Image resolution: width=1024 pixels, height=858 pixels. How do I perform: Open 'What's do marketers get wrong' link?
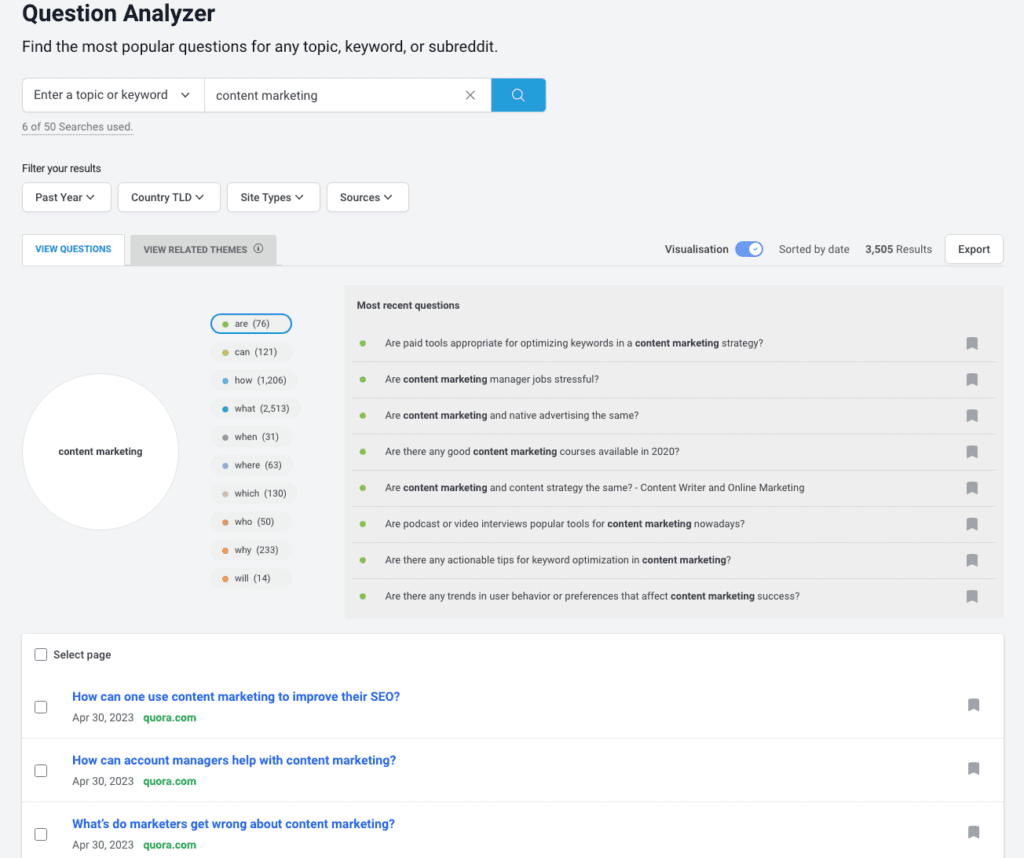point(233,824)
